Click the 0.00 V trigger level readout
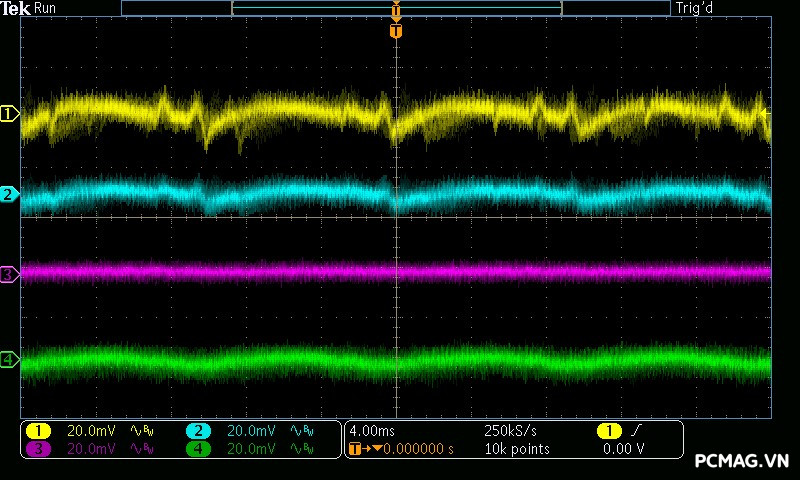This screenshot has height=480, width=800. coord(624,449)
